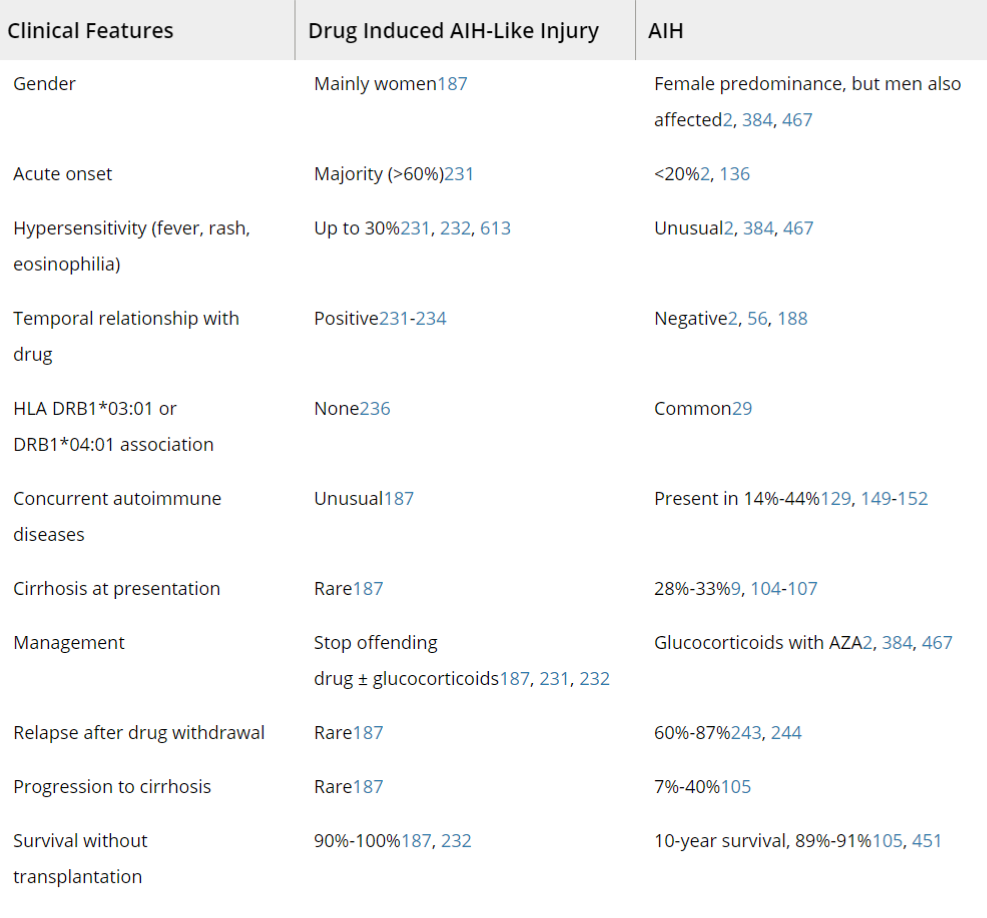987x918 pixels.
Task: Click citation 129 after Present in 14%-44%
Action: [836, 499]
